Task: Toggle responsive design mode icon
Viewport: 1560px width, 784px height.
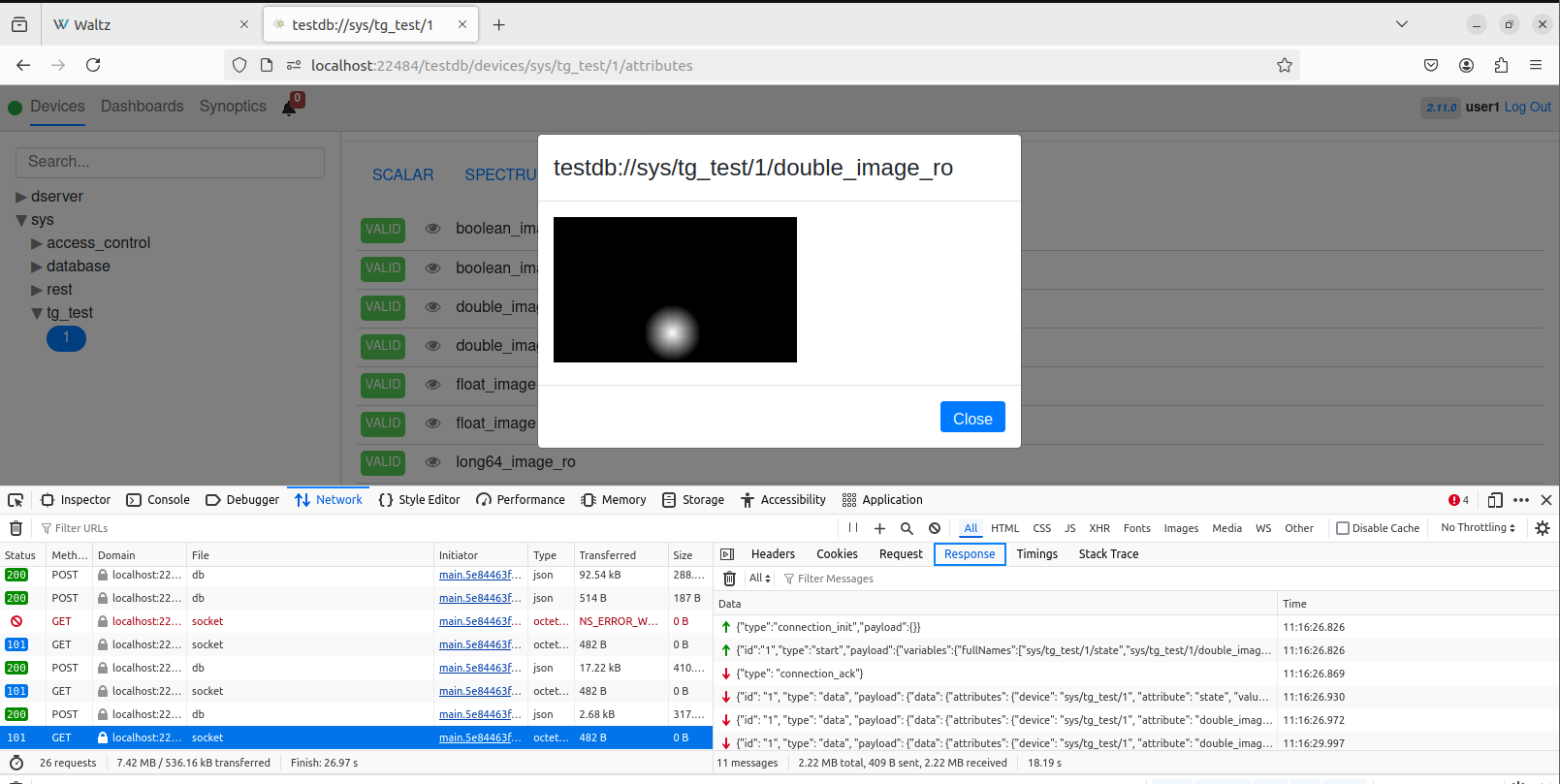Action: coord(1495,500)
